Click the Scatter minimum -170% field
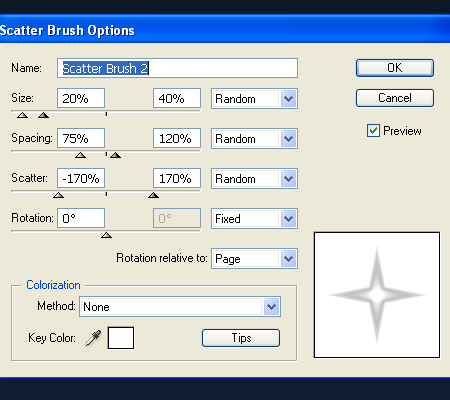Viewport: 450px width, 400px height. 81,178
